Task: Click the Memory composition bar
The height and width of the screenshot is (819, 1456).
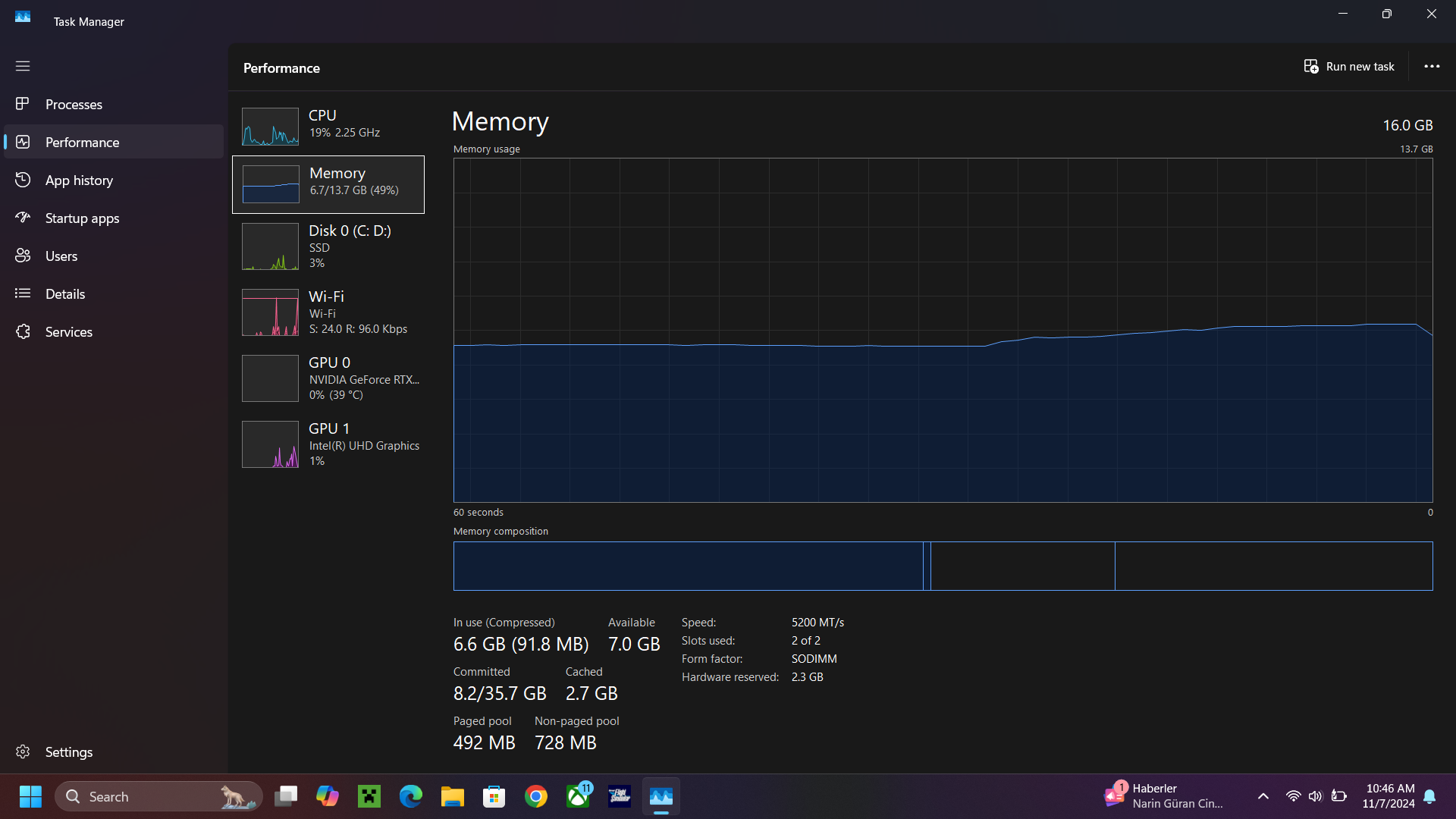Action: click(943, 566)
